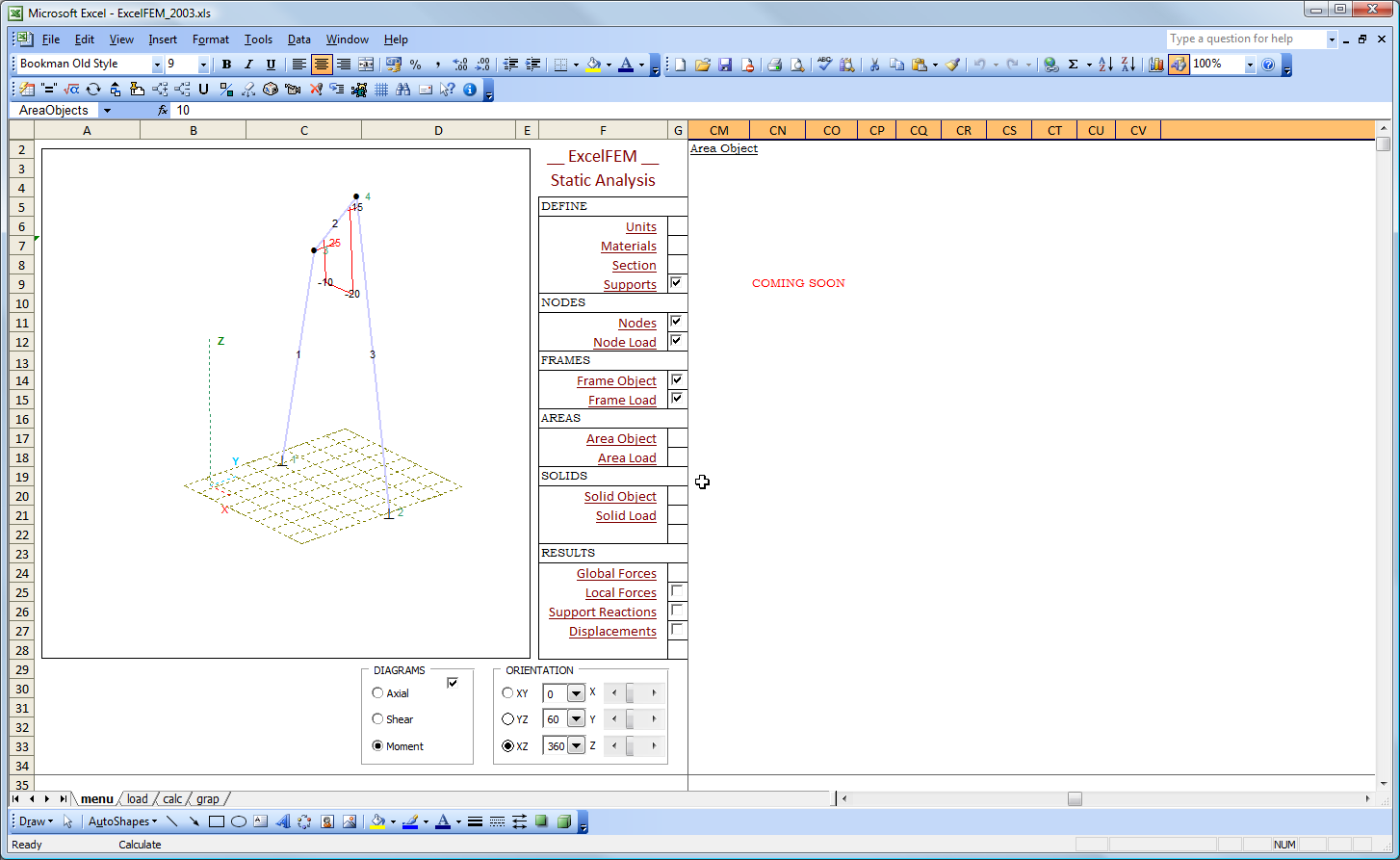Select the Arrow drawing tool
This screenshot has height=860, width=1400.
(x=194, y=821)
